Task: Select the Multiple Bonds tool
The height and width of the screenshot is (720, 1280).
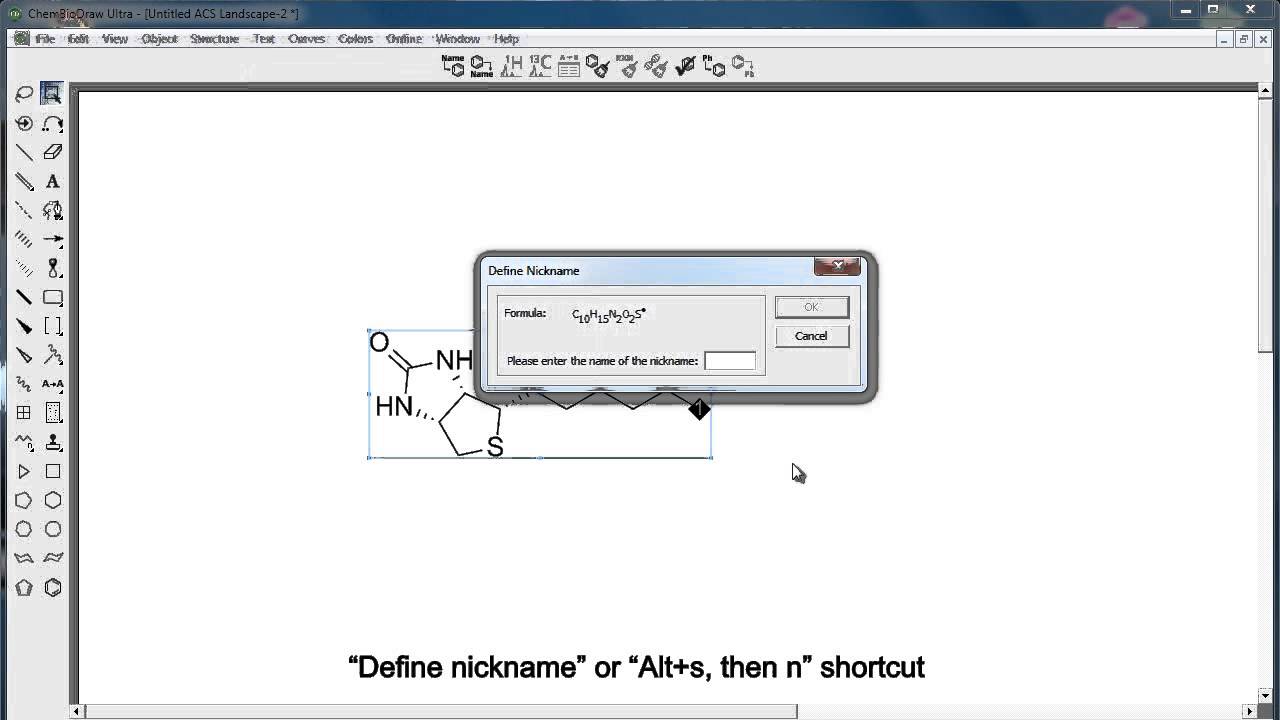Action: click(x=24, y=181)
